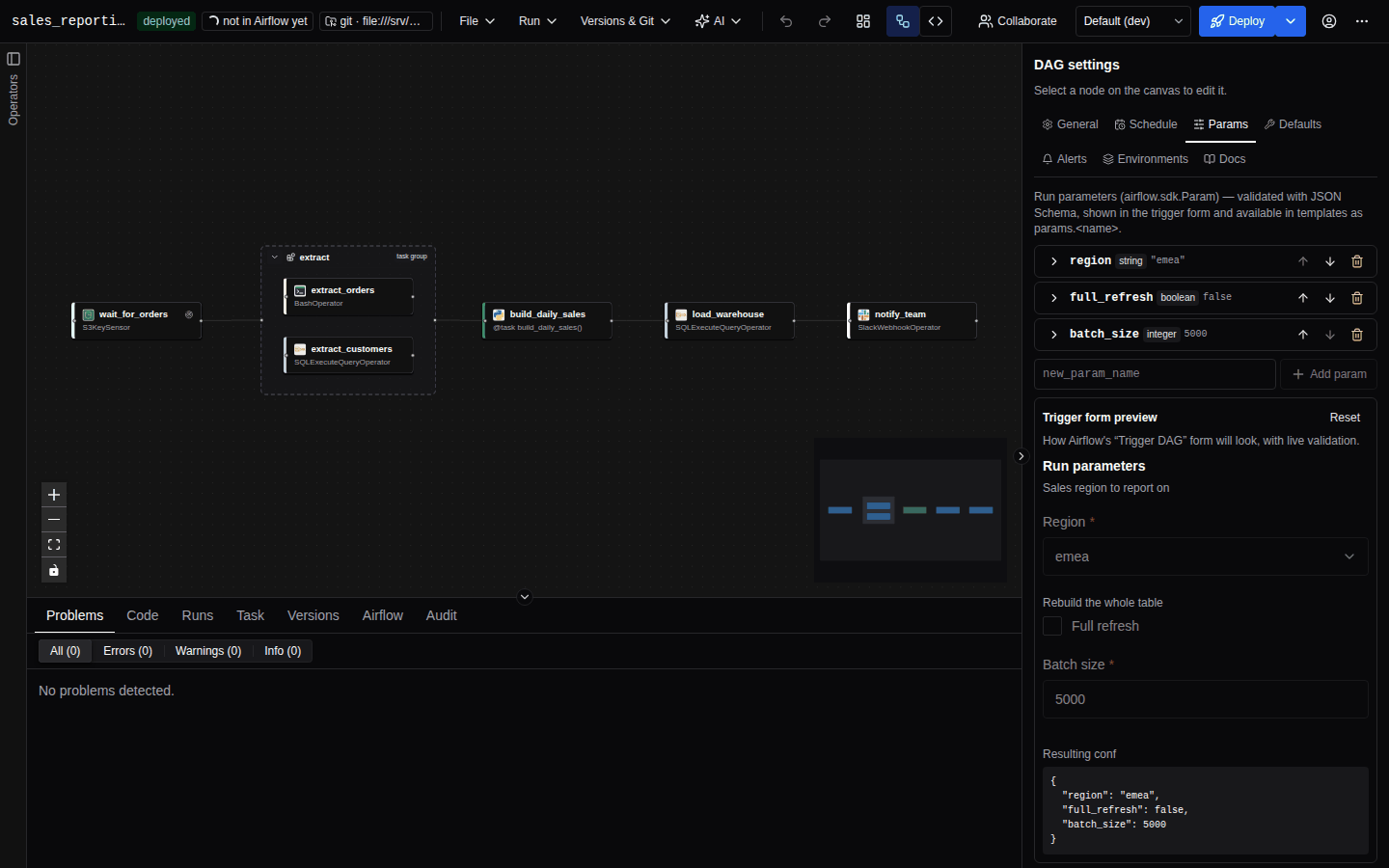Open the user account icon
1389x868 pixels.
point(1329,21)
